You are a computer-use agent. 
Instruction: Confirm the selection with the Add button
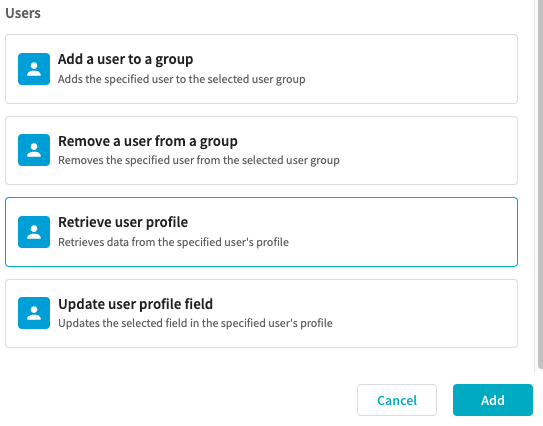[493, 400]
